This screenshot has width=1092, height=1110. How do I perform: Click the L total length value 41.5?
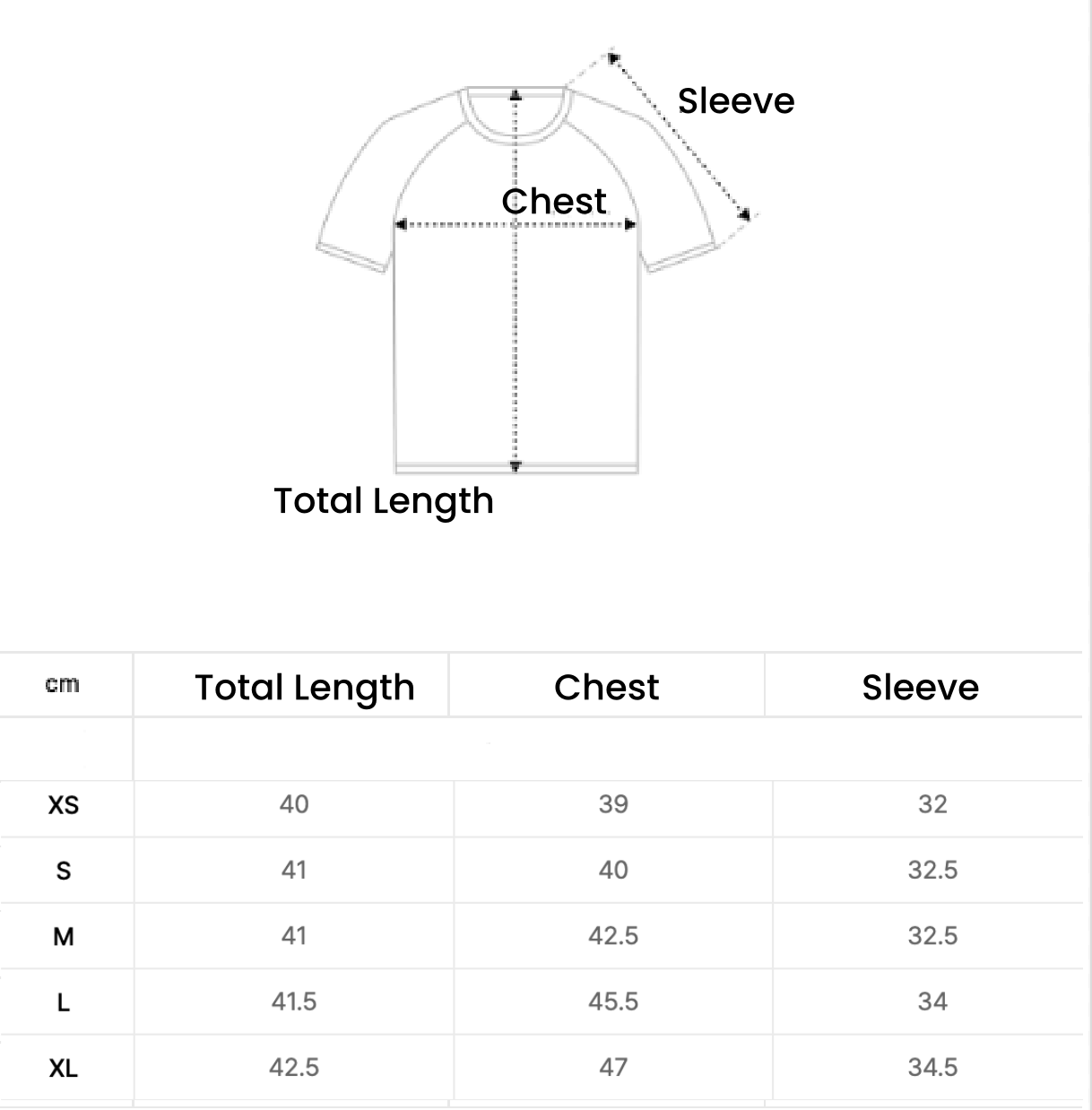click(x=294, y=1002)
